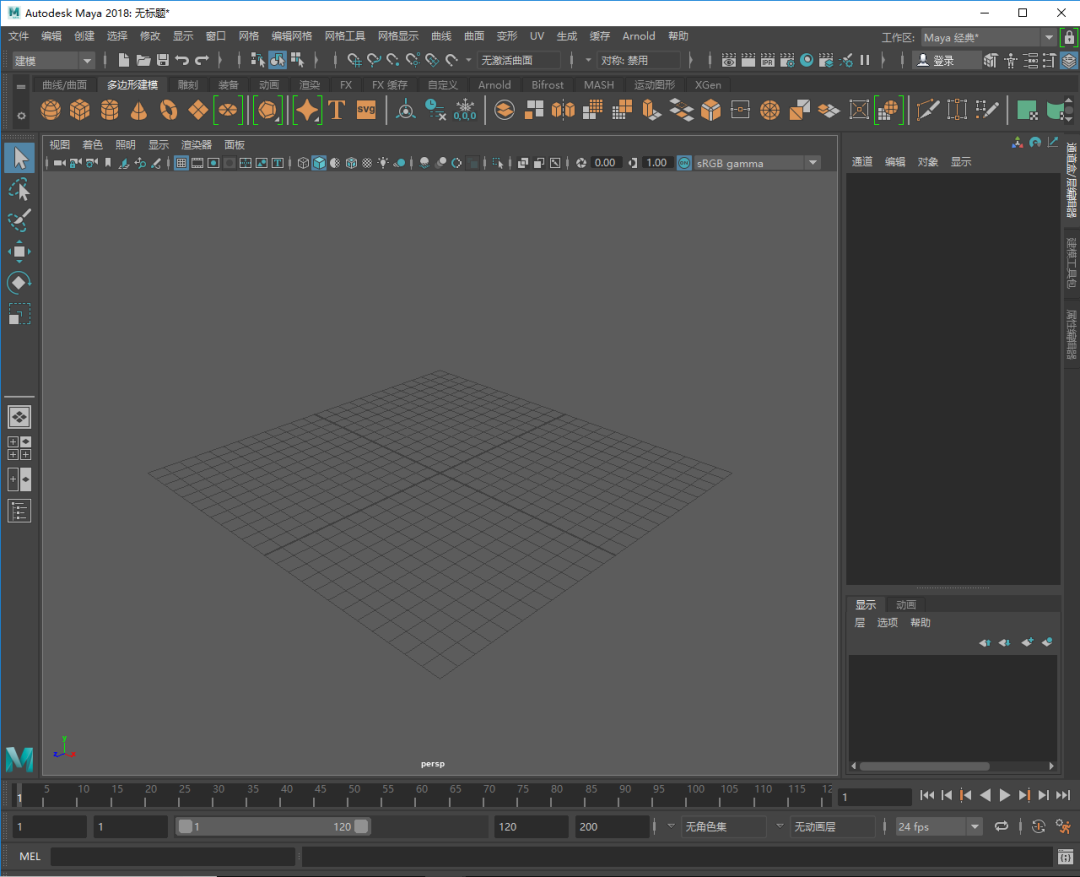Add a polygon cone from the shelf
Viewport: 1080px width, 877px height.
pos(139,110)
